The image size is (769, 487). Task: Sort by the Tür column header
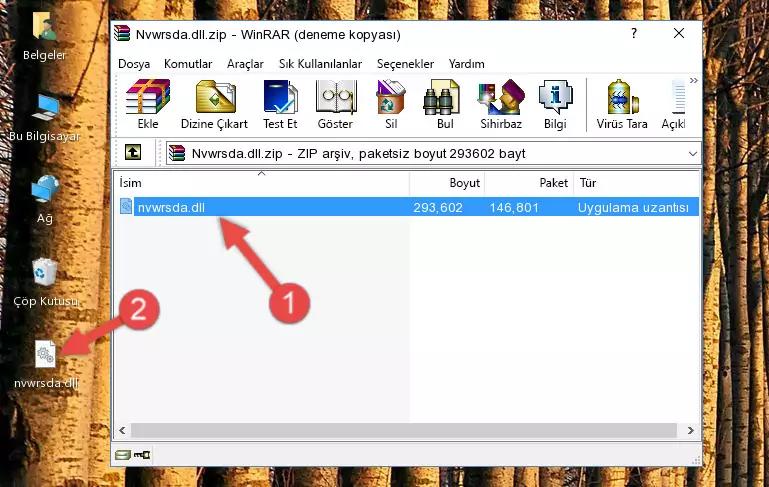click(636, 182)
